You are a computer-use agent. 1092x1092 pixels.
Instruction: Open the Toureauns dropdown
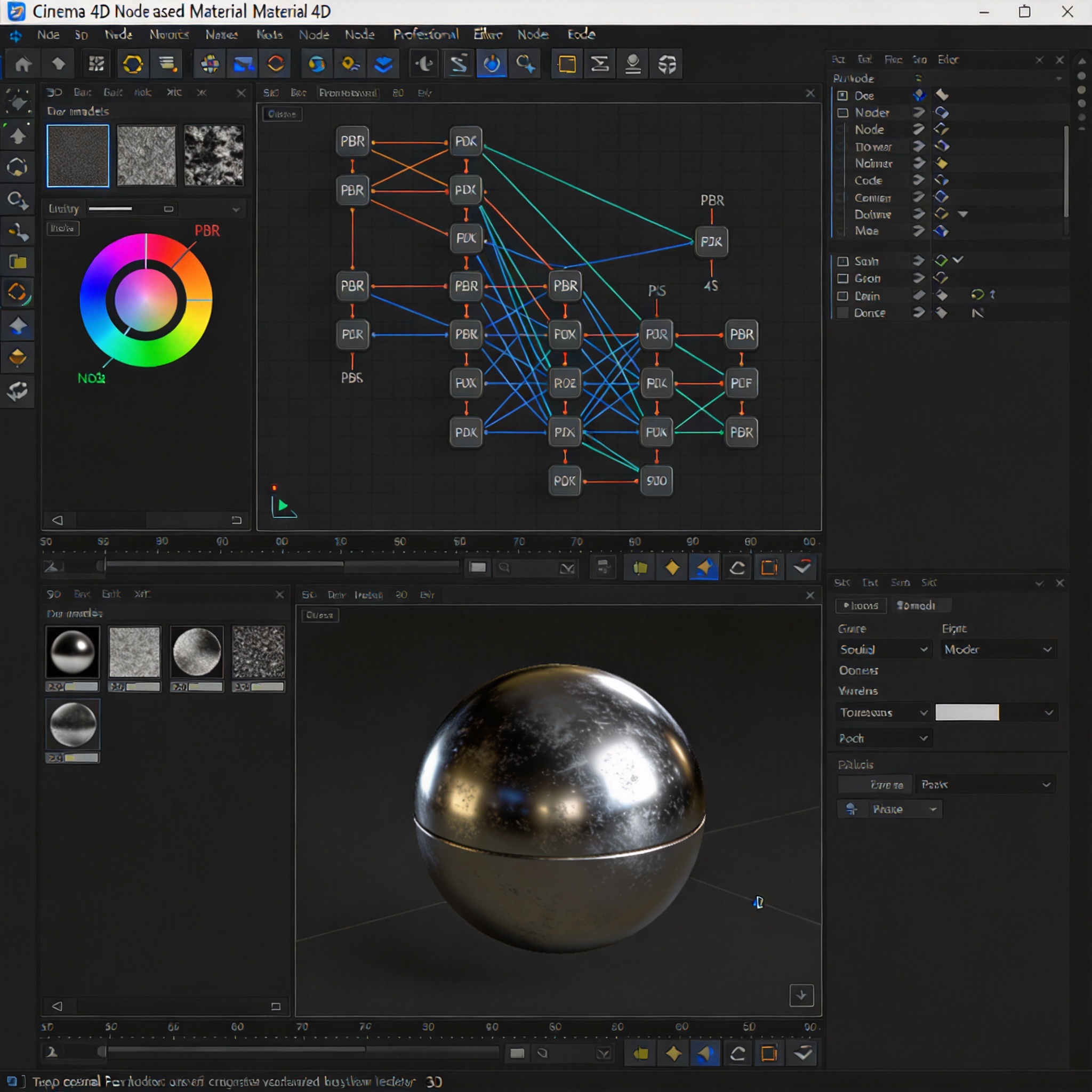pyautogui.click(x=884, y=712)
